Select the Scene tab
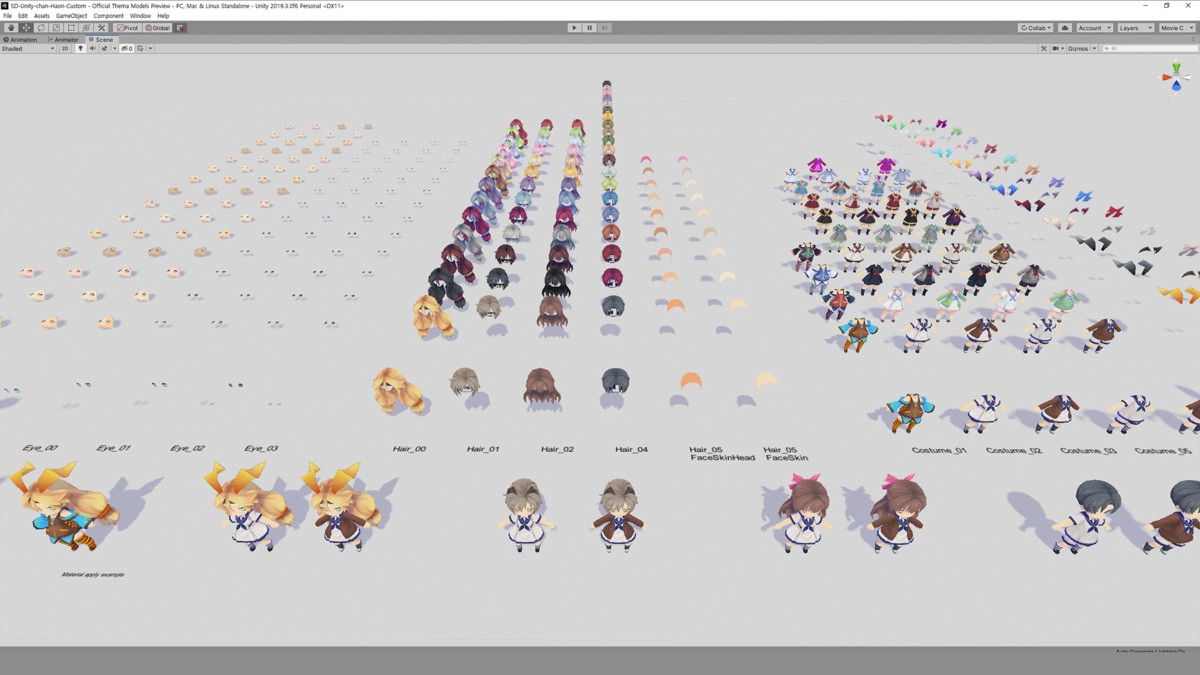This screenshot has height=675, width=1200. pyautogui.click(x=100, y=40)
